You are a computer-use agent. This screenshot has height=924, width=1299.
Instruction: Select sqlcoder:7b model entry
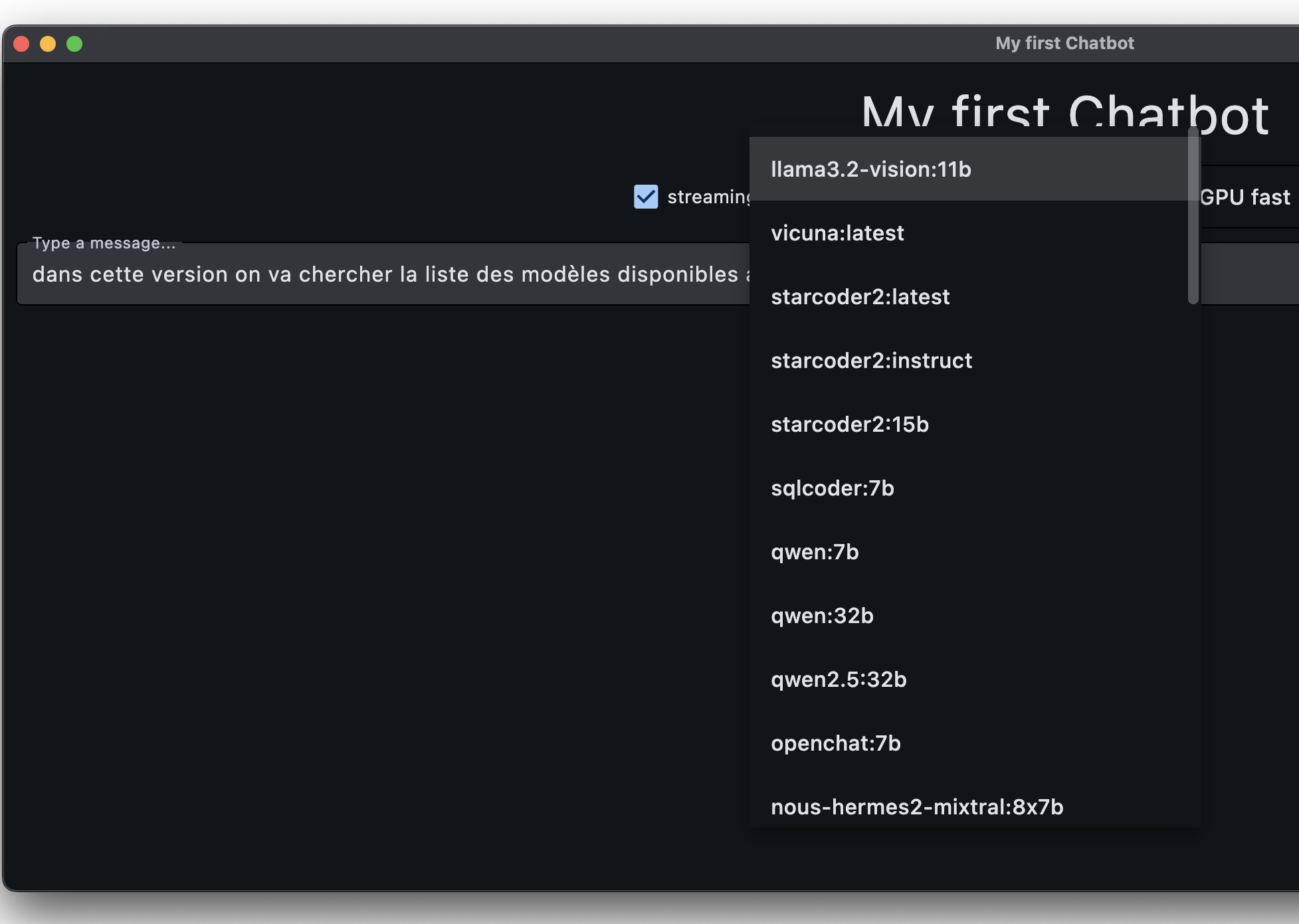832,488
